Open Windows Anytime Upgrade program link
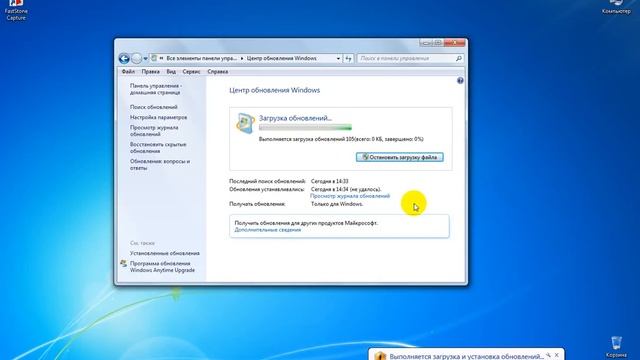 click(x=162, y=267)
